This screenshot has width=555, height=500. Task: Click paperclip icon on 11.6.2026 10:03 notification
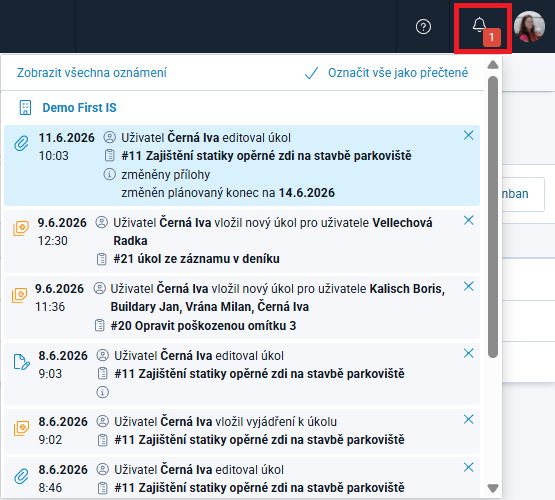click(21, 143)
